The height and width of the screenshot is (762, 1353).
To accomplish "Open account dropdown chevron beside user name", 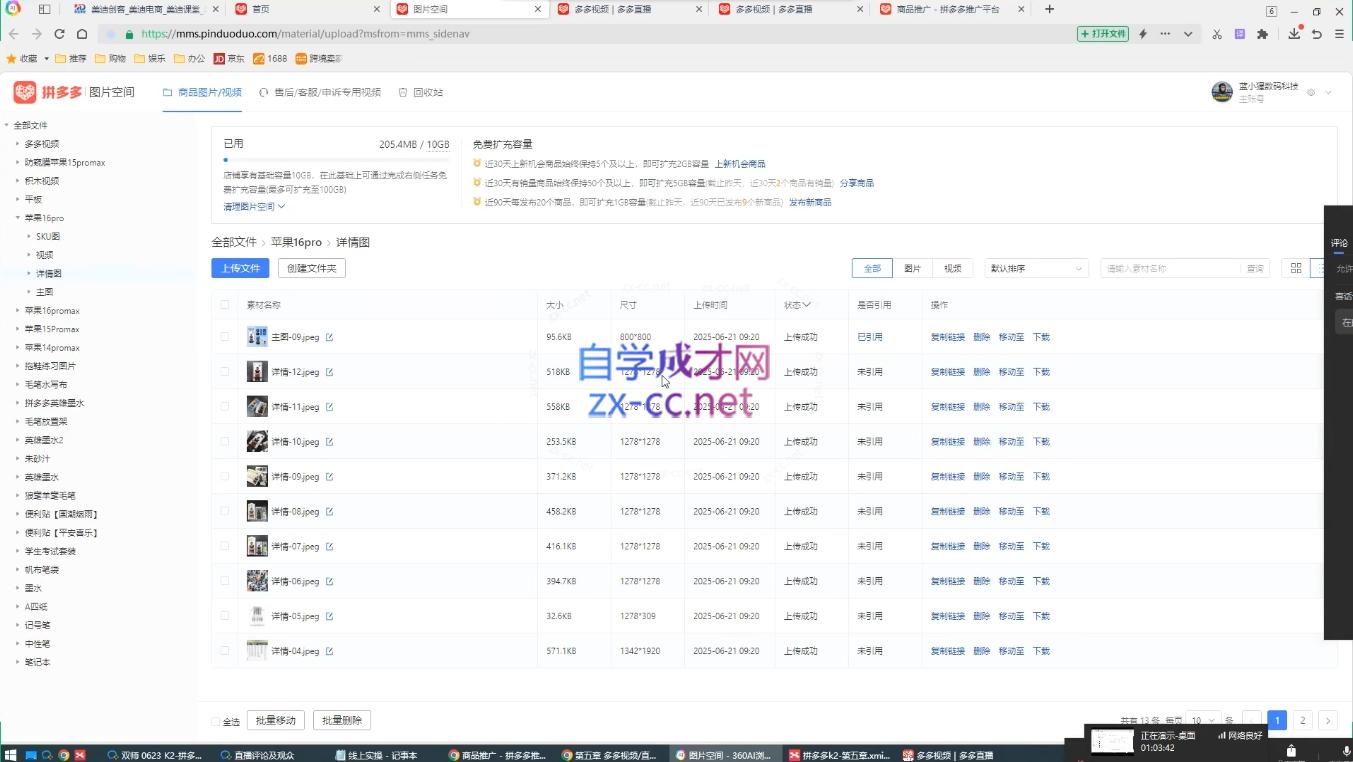I will click(x=1328, y=92).
